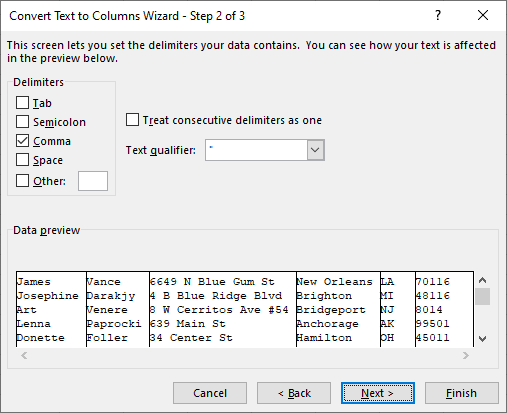Screen dimensions: 507x413
Task: Click 48116 in the data preview
Action: [x=433, y=296]
